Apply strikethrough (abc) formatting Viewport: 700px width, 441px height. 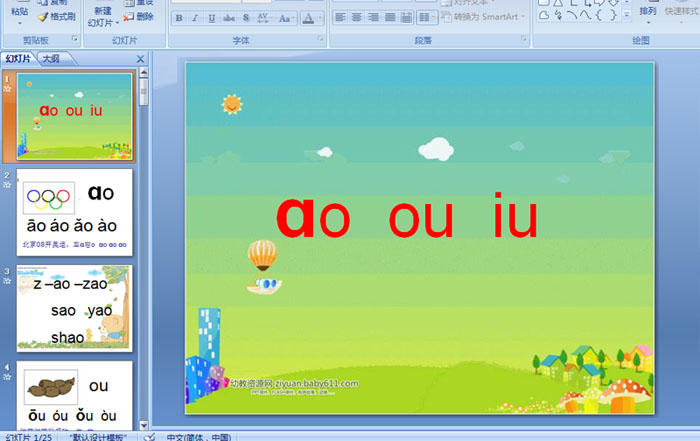(x=229, y=18)
